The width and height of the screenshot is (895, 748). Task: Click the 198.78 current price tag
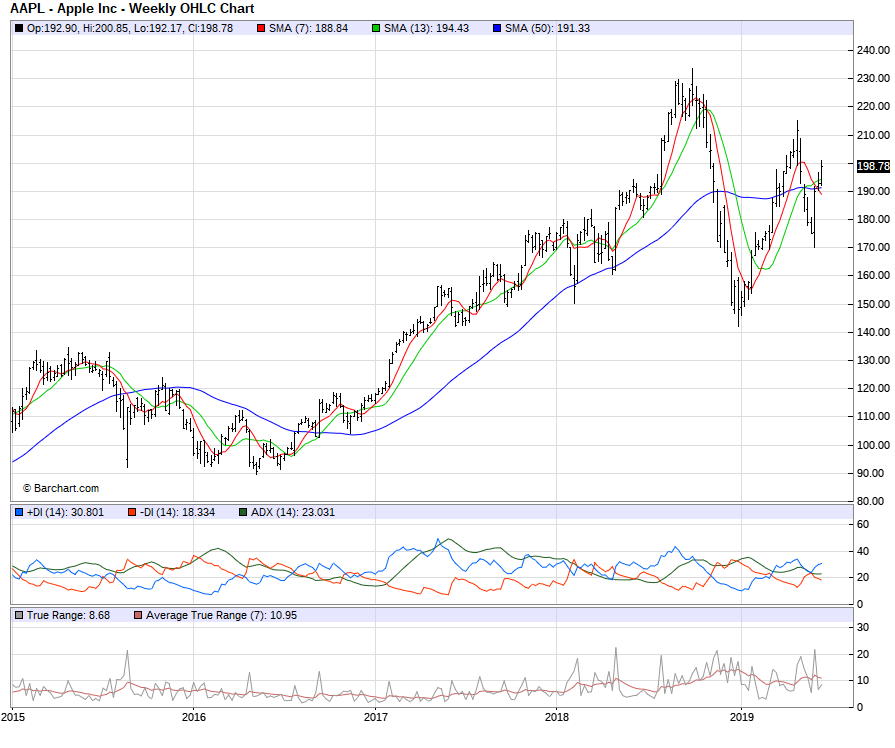873,166
